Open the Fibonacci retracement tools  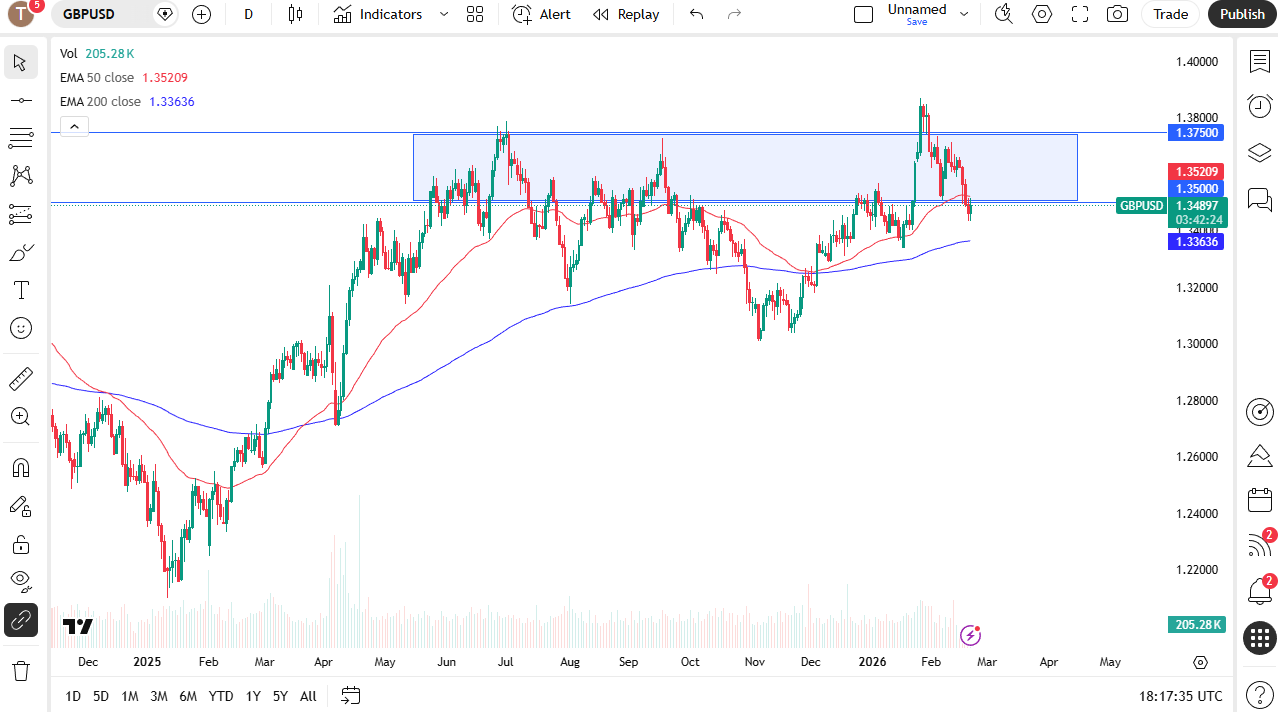(x=20, y=138)
